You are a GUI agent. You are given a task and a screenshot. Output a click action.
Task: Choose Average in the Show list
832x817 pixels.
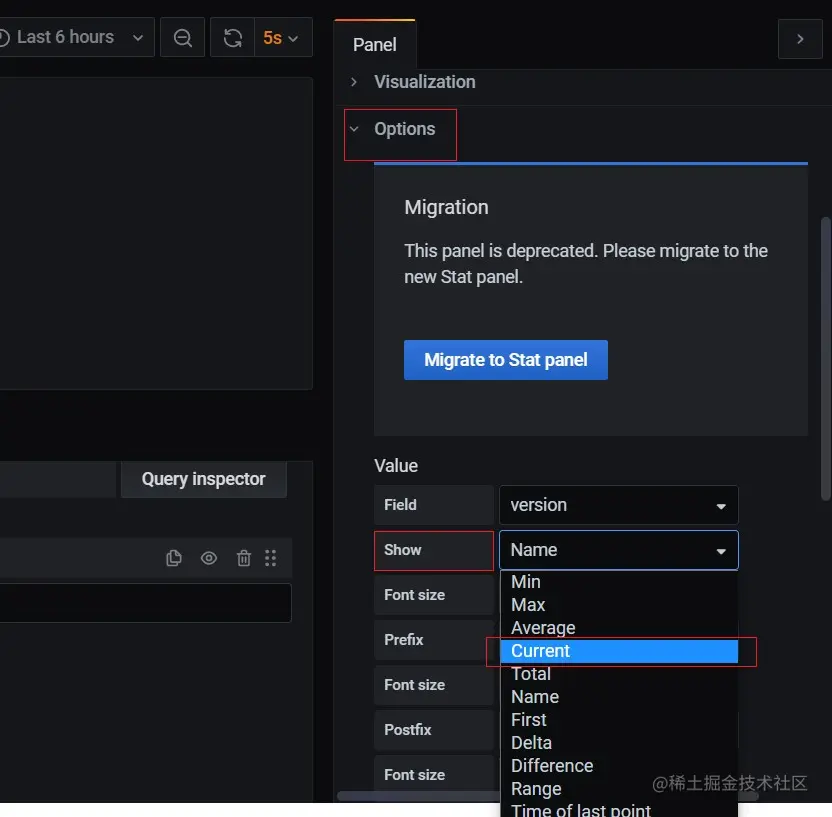pos(619,628)
